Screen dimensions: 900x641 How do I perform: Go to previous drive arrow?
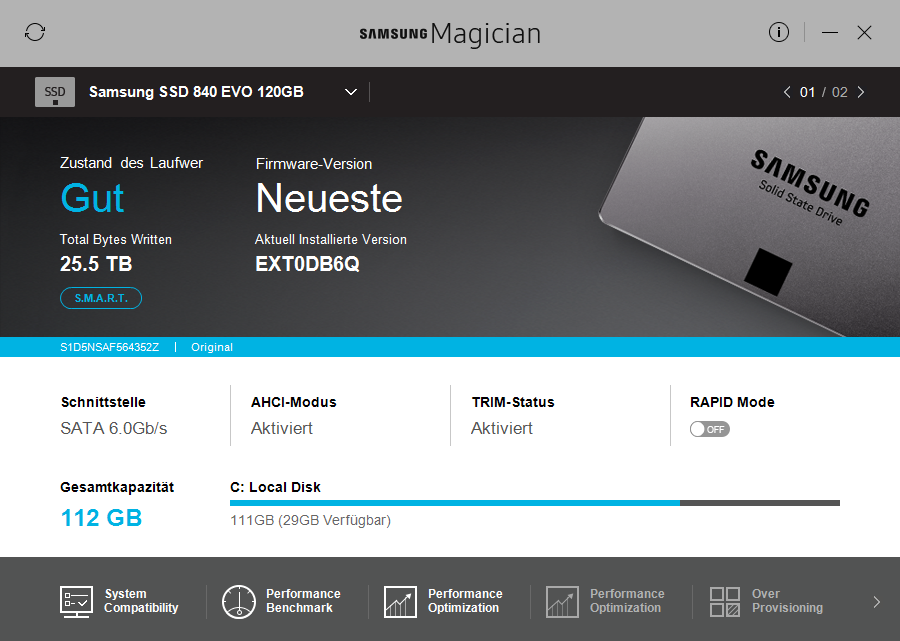click(786, 92)
